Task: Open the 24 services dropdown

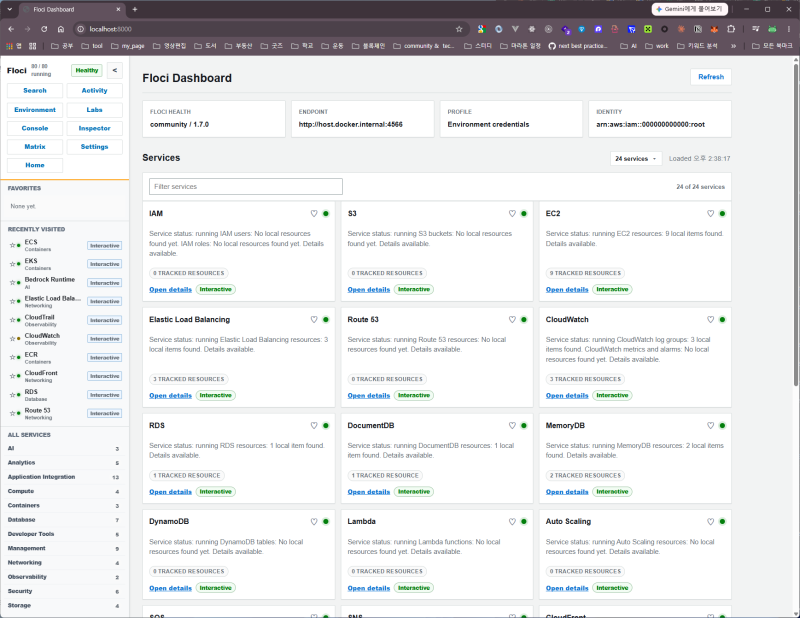Action: (636, 159)
